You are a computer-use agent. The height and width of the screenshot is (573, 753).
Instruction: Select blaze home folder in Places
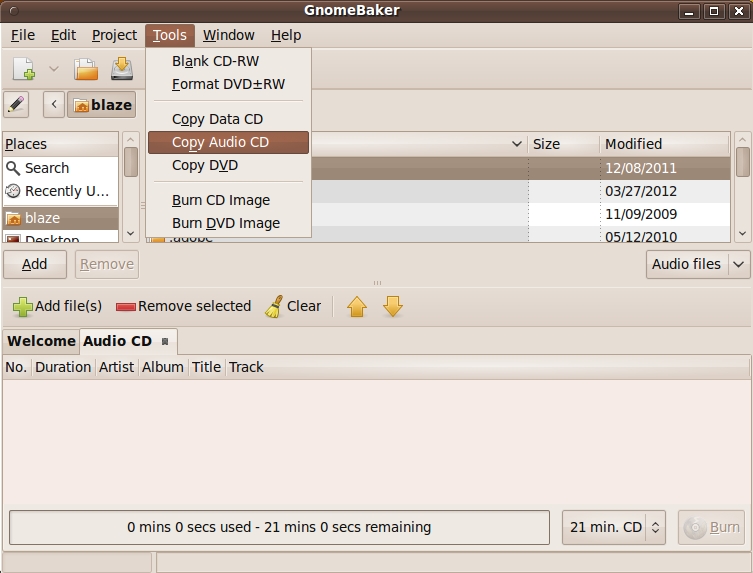pyautogui.click(x=61, y=218)
